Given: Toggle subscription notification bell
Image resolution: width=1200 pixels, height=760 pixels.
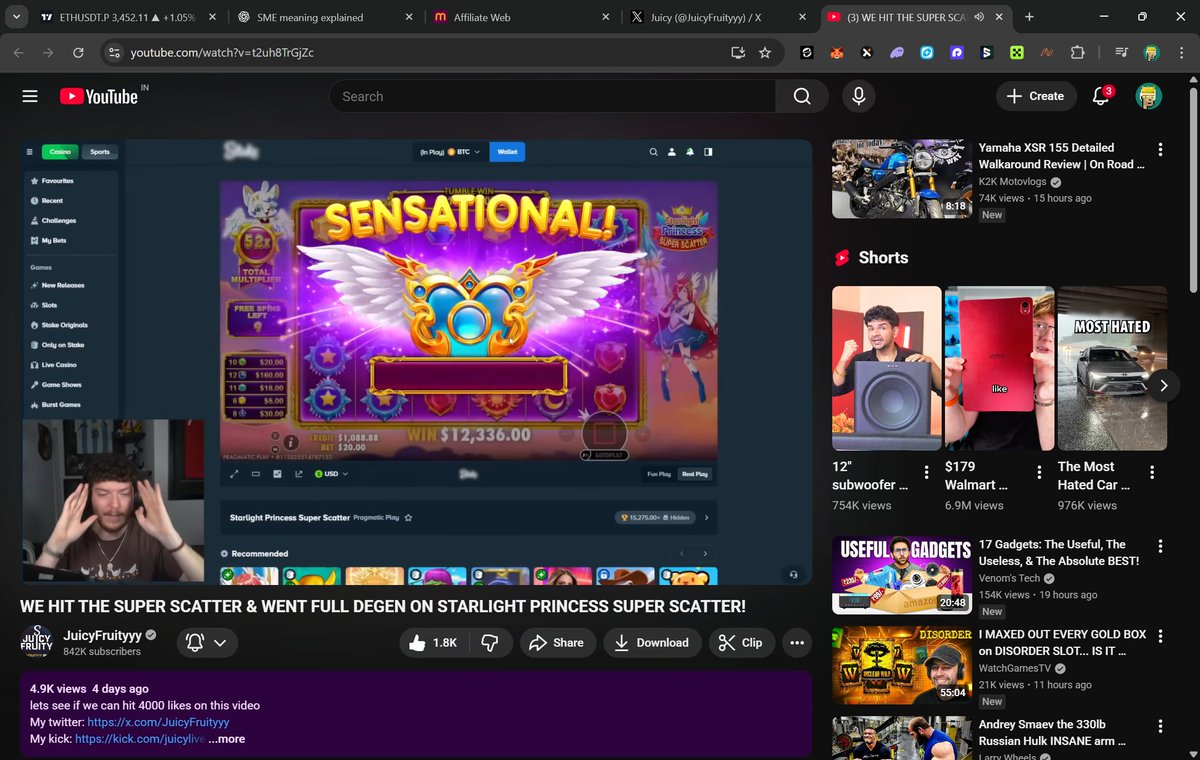Looking at the screenshot, I should tap(195, 643).
